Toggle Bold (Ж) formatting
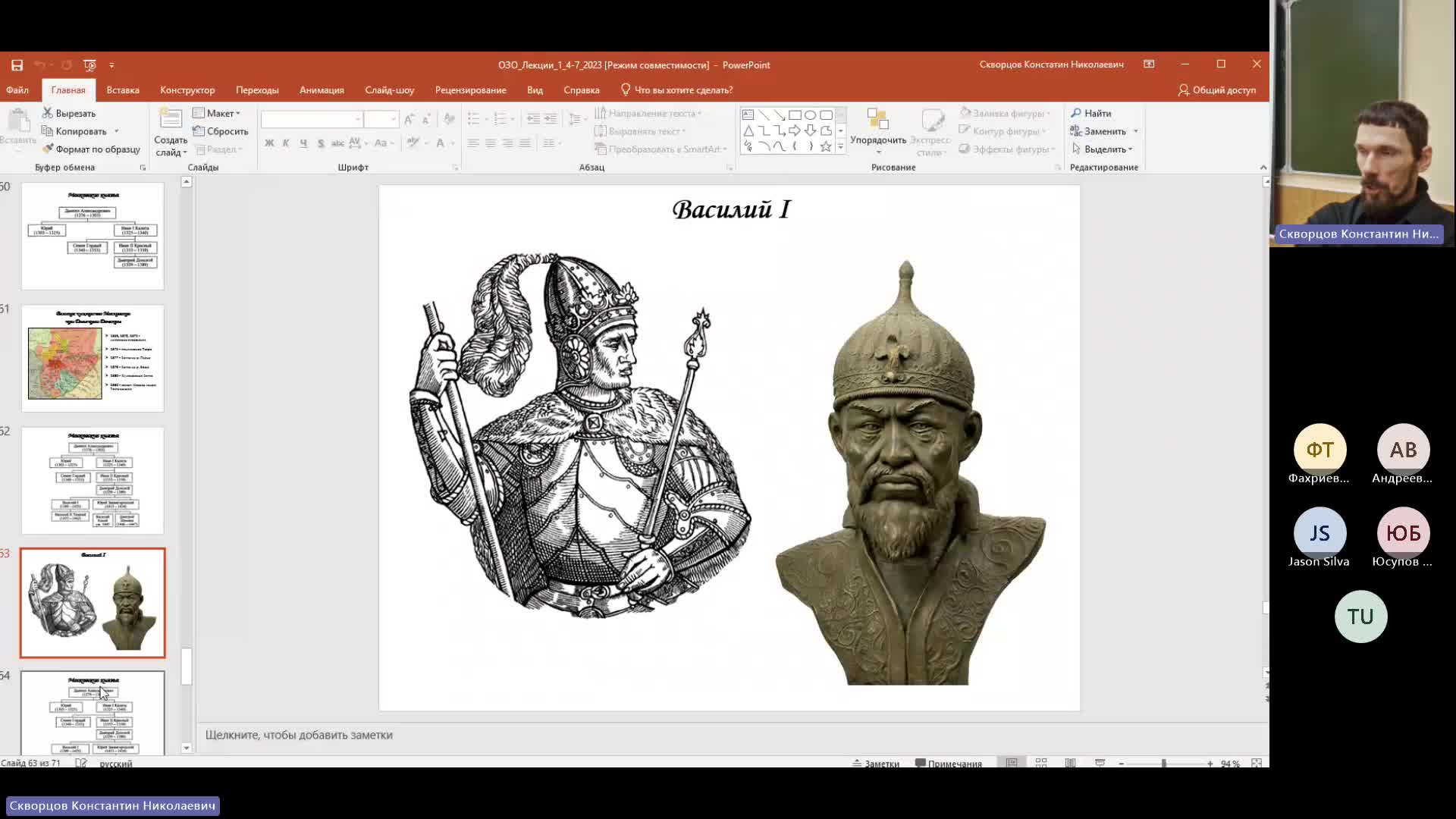The height and width of the screenshot is (819, 1456). coord(268,143)
